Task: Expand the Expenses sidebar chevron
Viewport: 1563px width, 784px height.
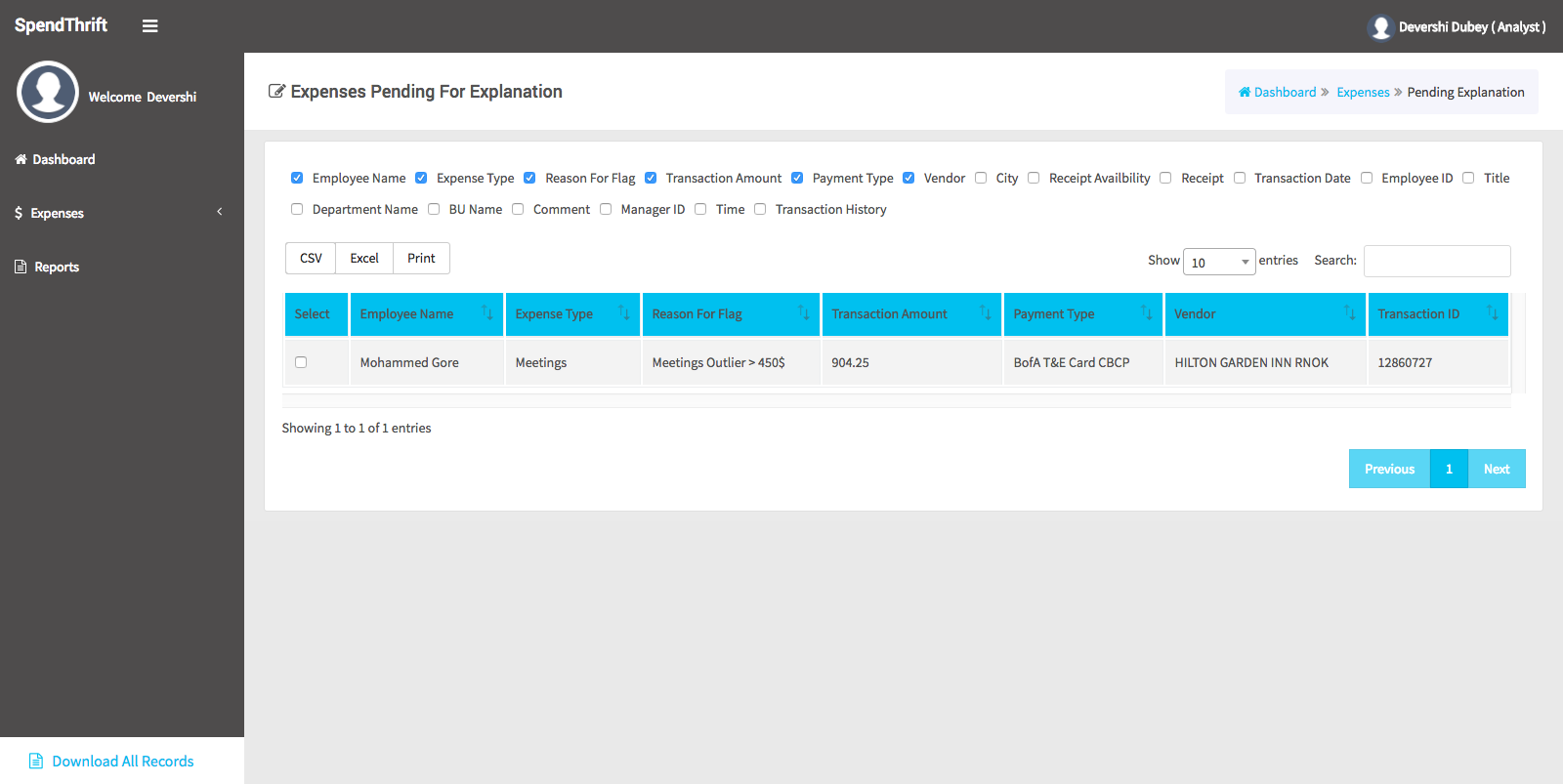Action: point(220,212)
